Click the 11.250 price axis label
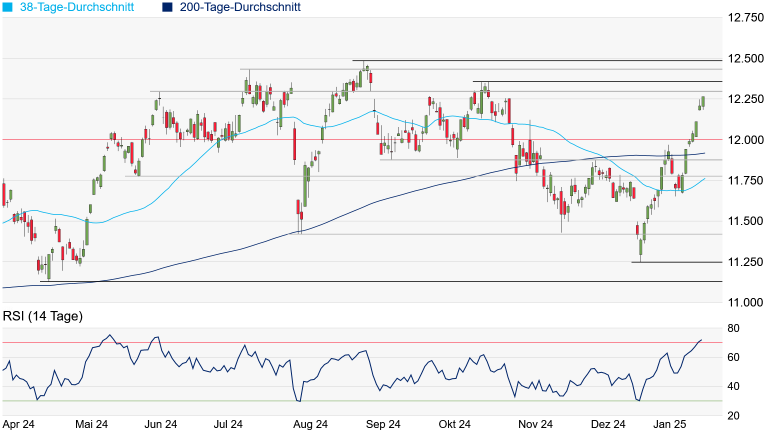 [x=745, y=262]
